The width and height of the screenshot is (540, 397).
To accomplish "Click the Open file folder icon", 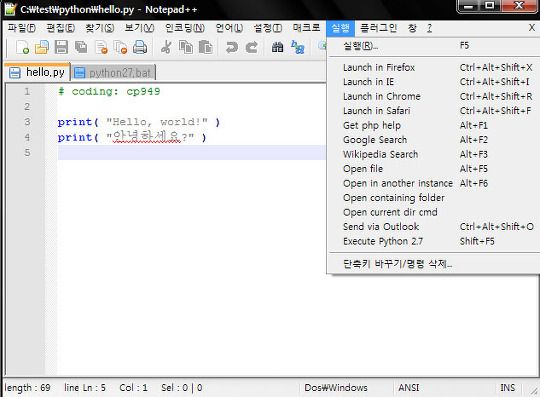I will coord(42,47).
